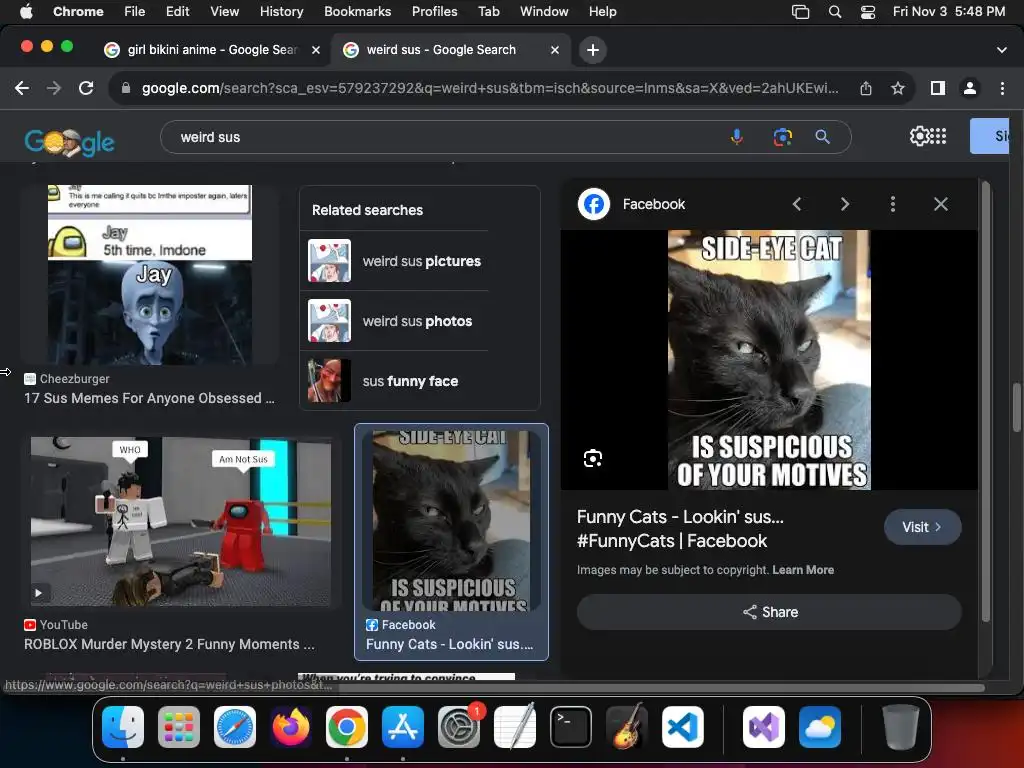The width and height of the screenshot is (1024, 768).
Task: Click the Google logo
Action: click(x=69, y=141)
